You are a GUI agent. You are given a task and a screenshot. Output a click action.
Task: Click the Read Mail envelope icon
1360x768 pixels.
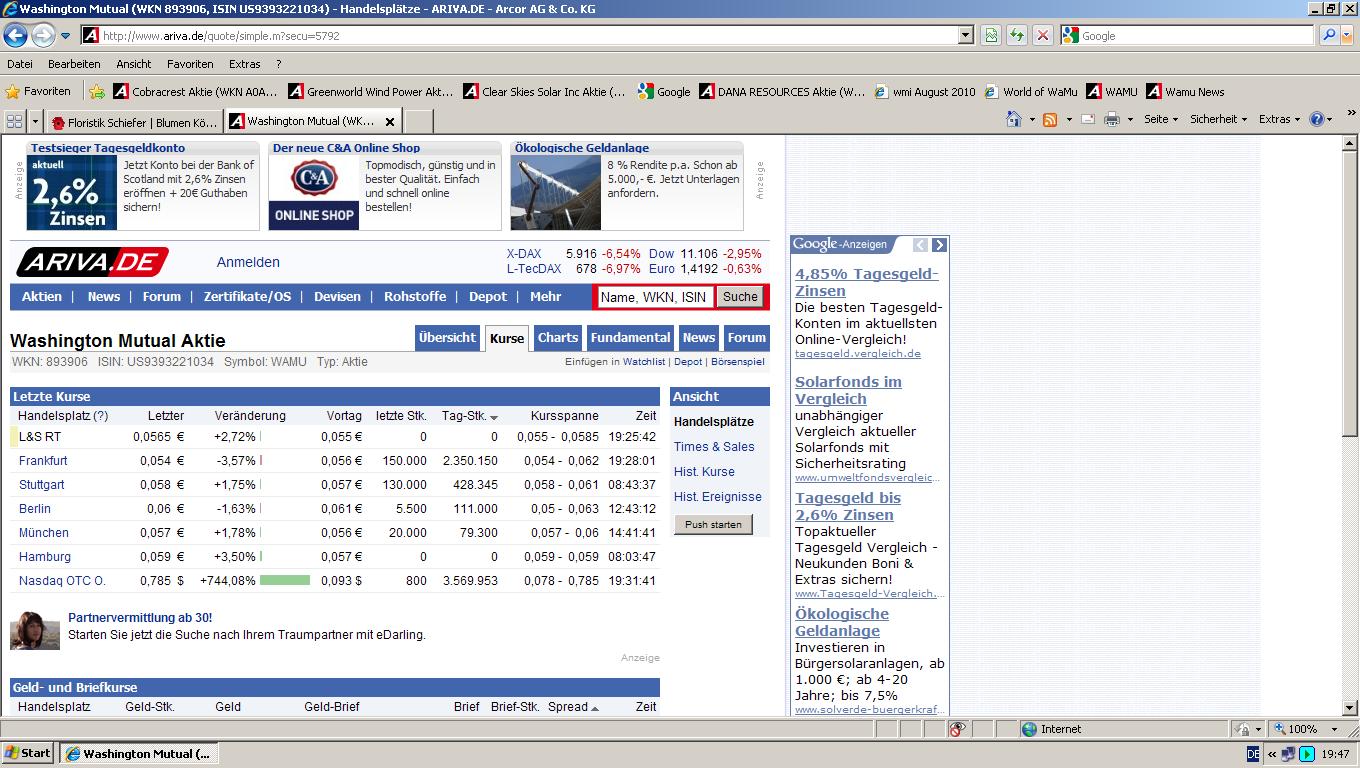1087,119
